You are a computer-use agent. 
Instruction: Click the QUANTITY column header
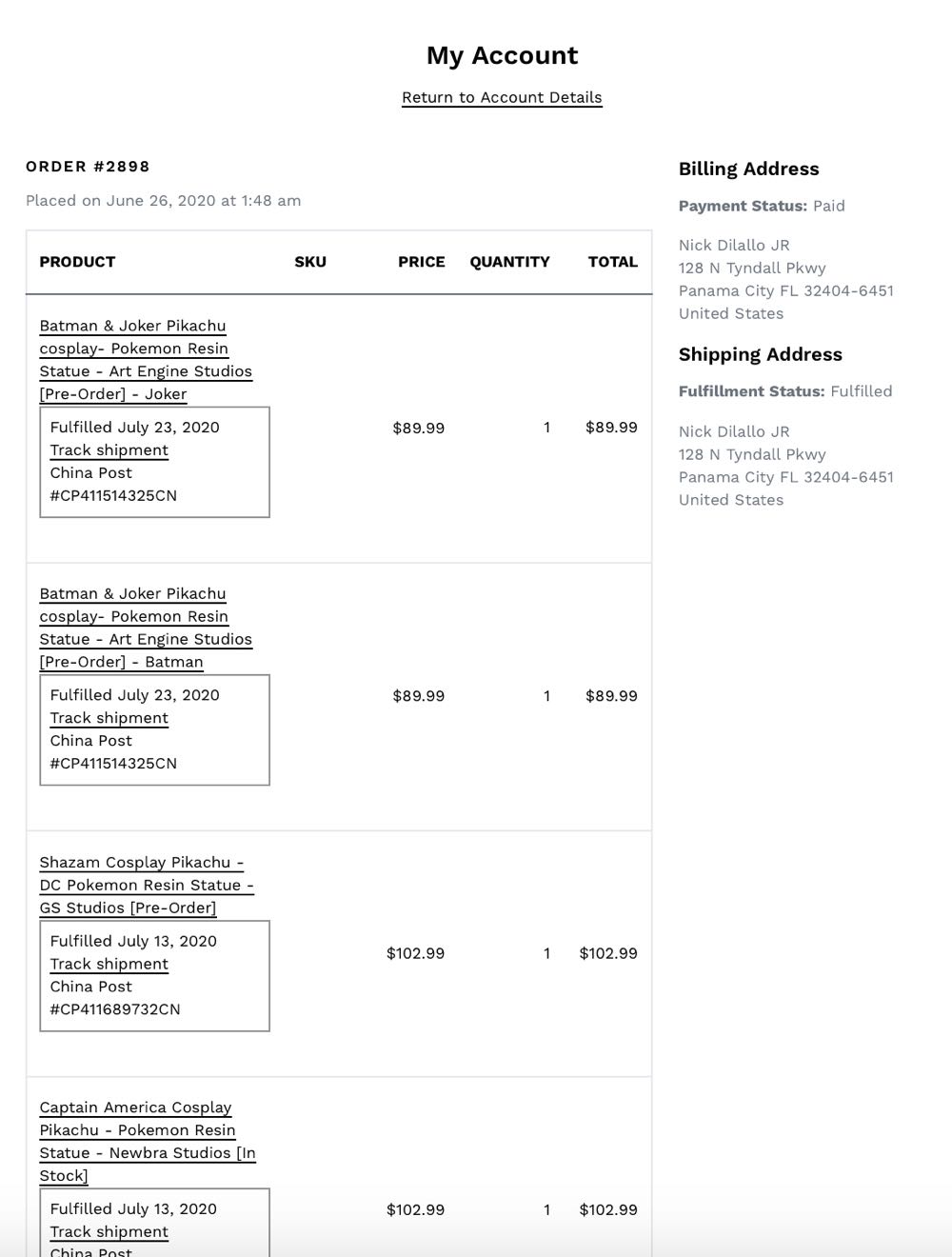tap(509, 262)
